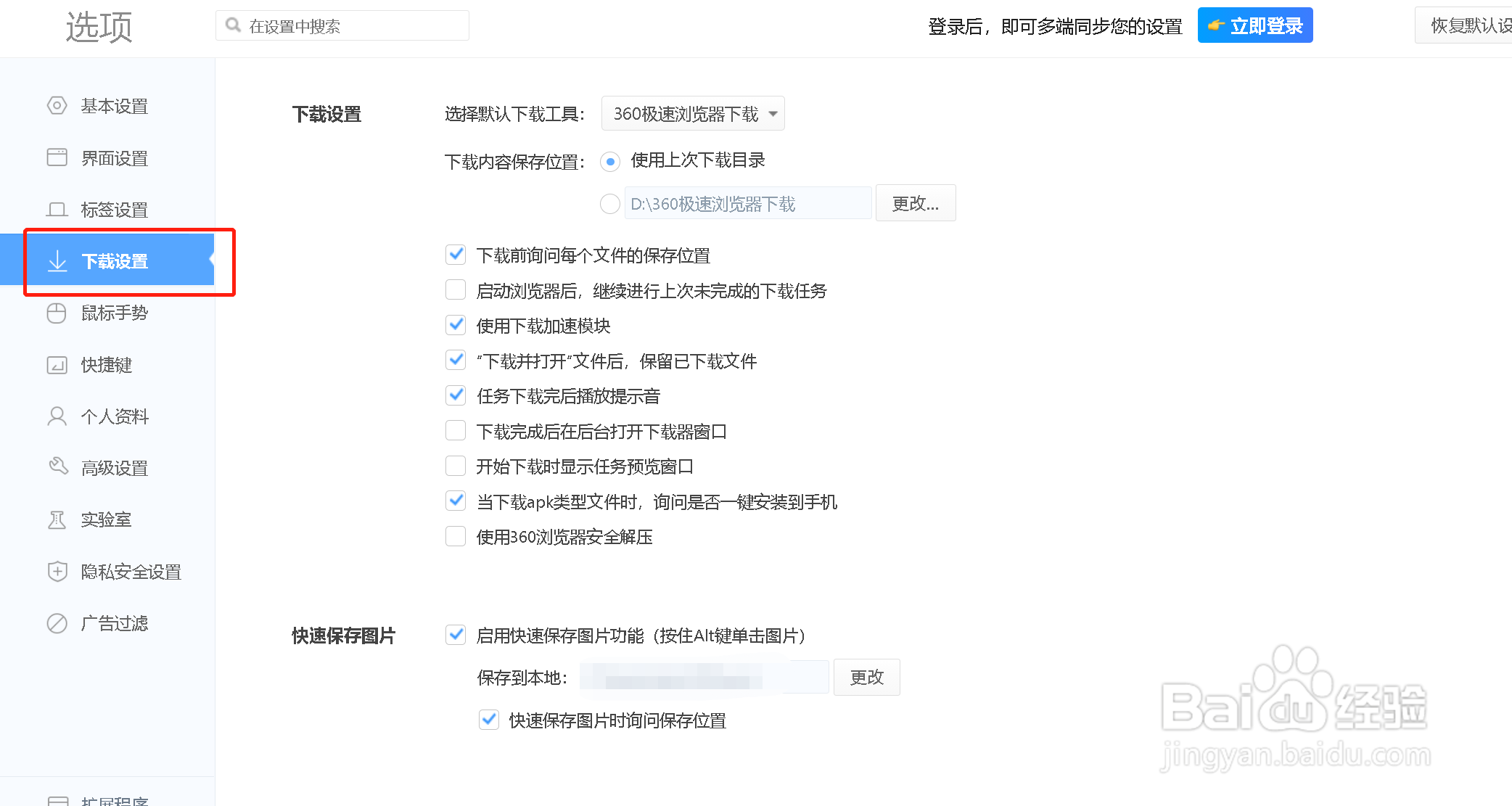Open 快捷键 via keyboard icon

[57, 365]
